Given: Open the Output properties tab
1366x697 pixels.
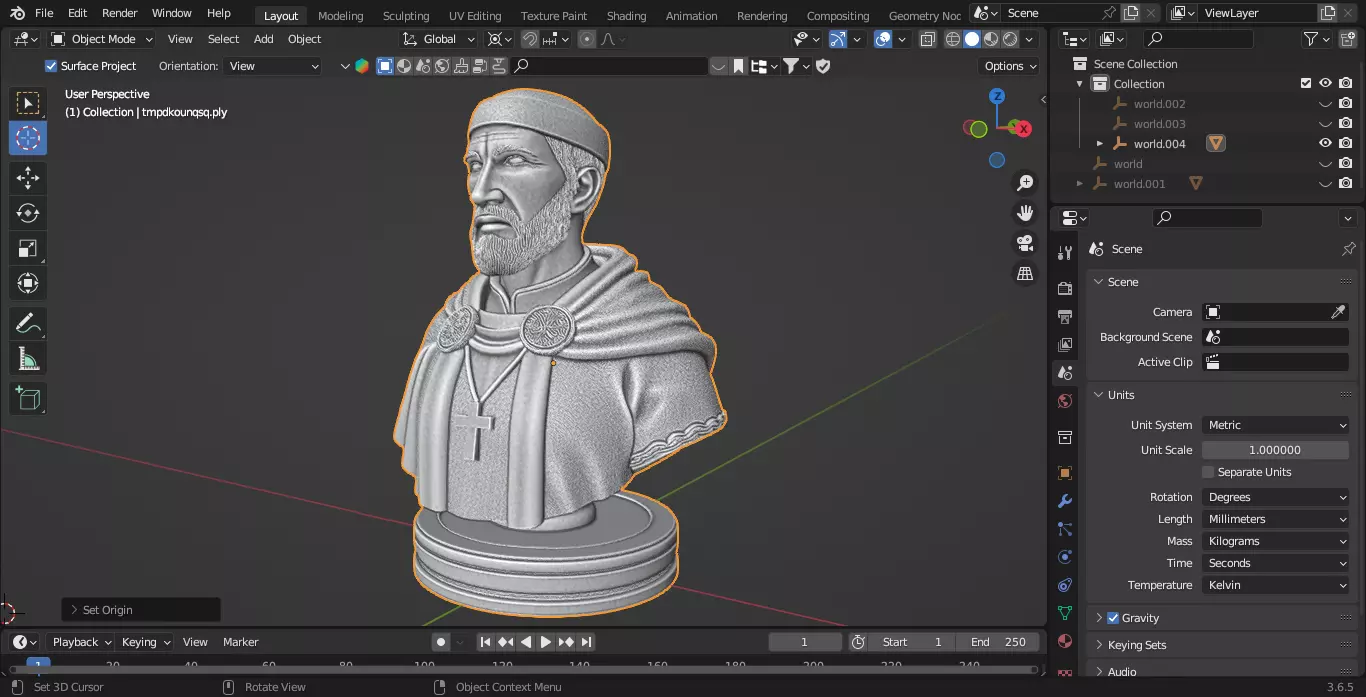Looking at the screenshot, I should [x=1065, y=317].
